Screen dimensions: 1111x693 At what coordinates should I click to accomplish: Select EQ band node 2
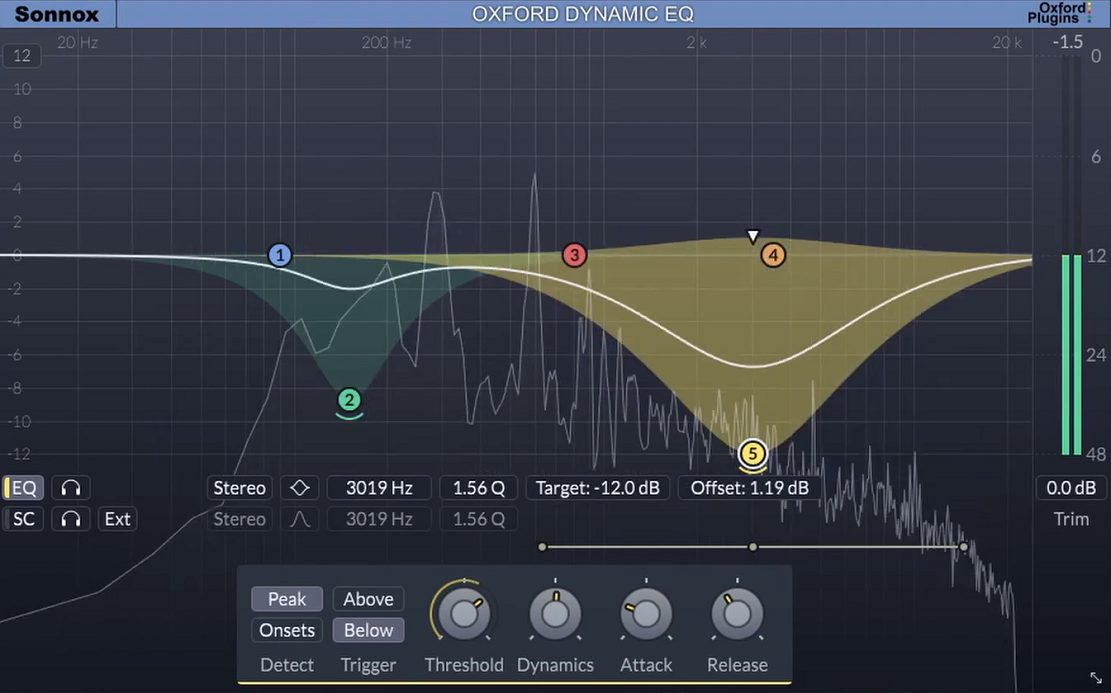349,400
